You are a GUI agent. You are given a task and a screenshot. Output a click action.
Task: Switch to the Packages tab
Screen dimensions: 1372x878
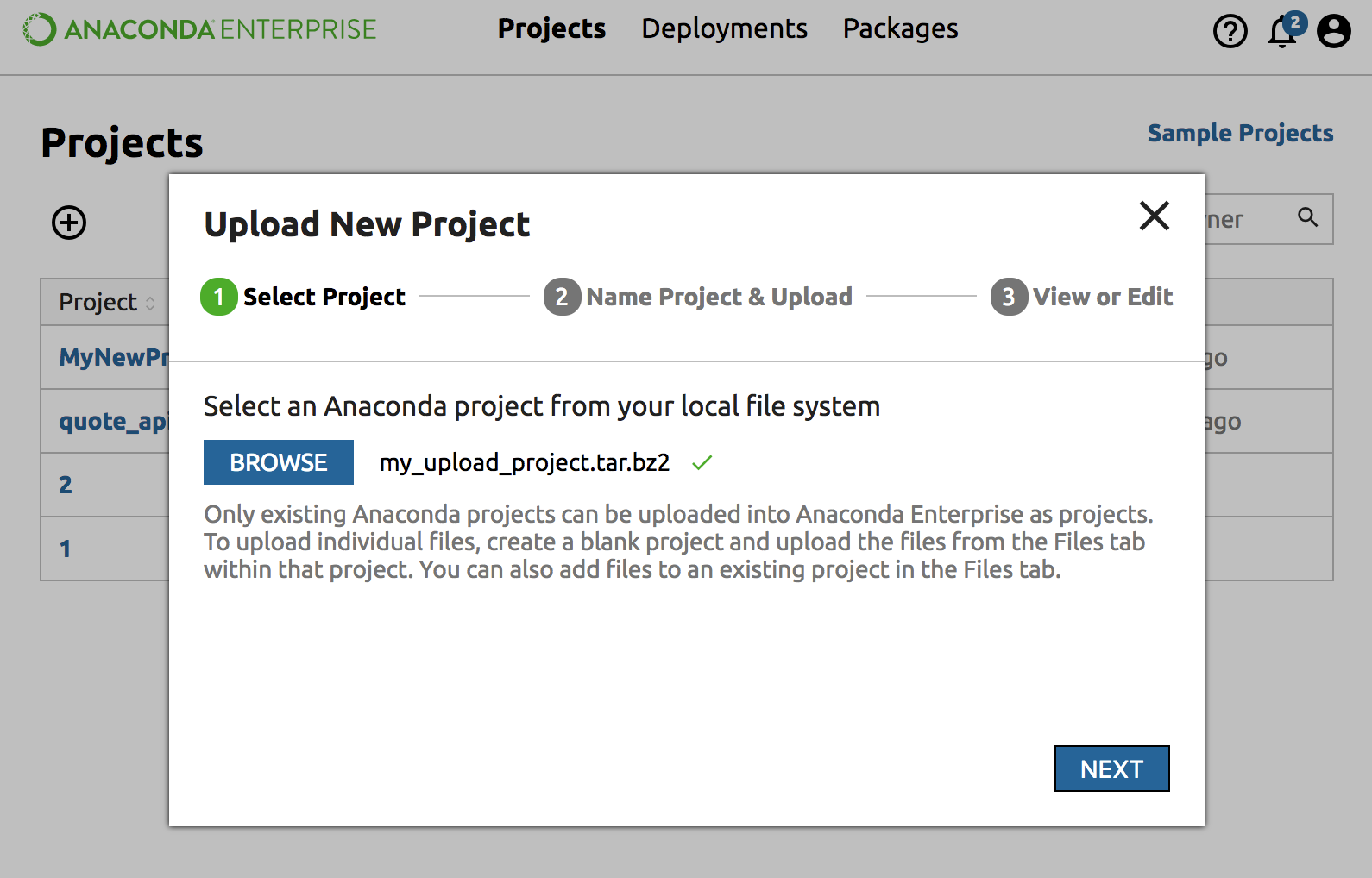pyautogui.click(x=900, y=28)
